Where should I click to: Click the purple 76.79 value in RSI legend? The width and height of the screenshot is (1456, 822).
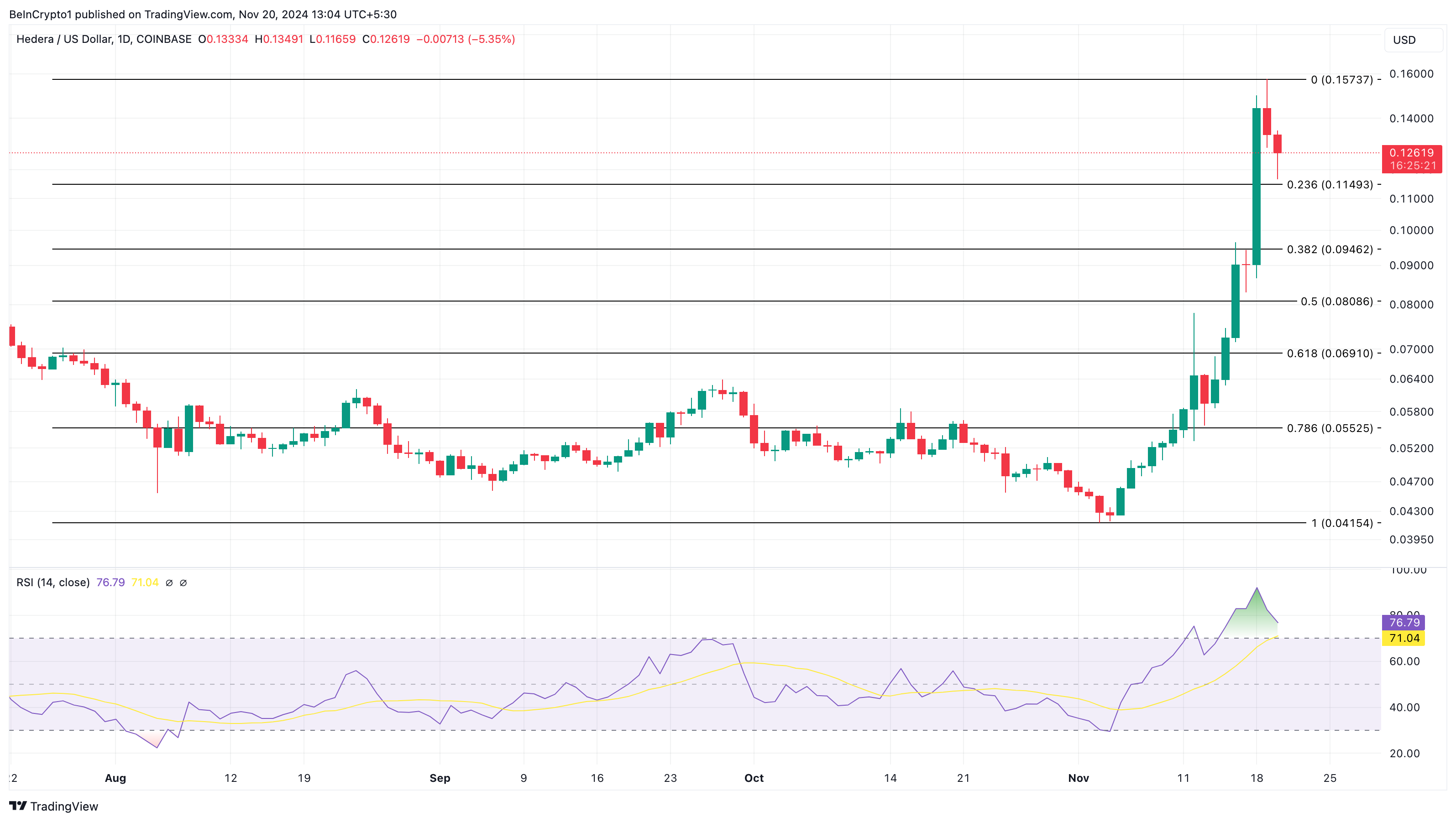tap(110, 583)
